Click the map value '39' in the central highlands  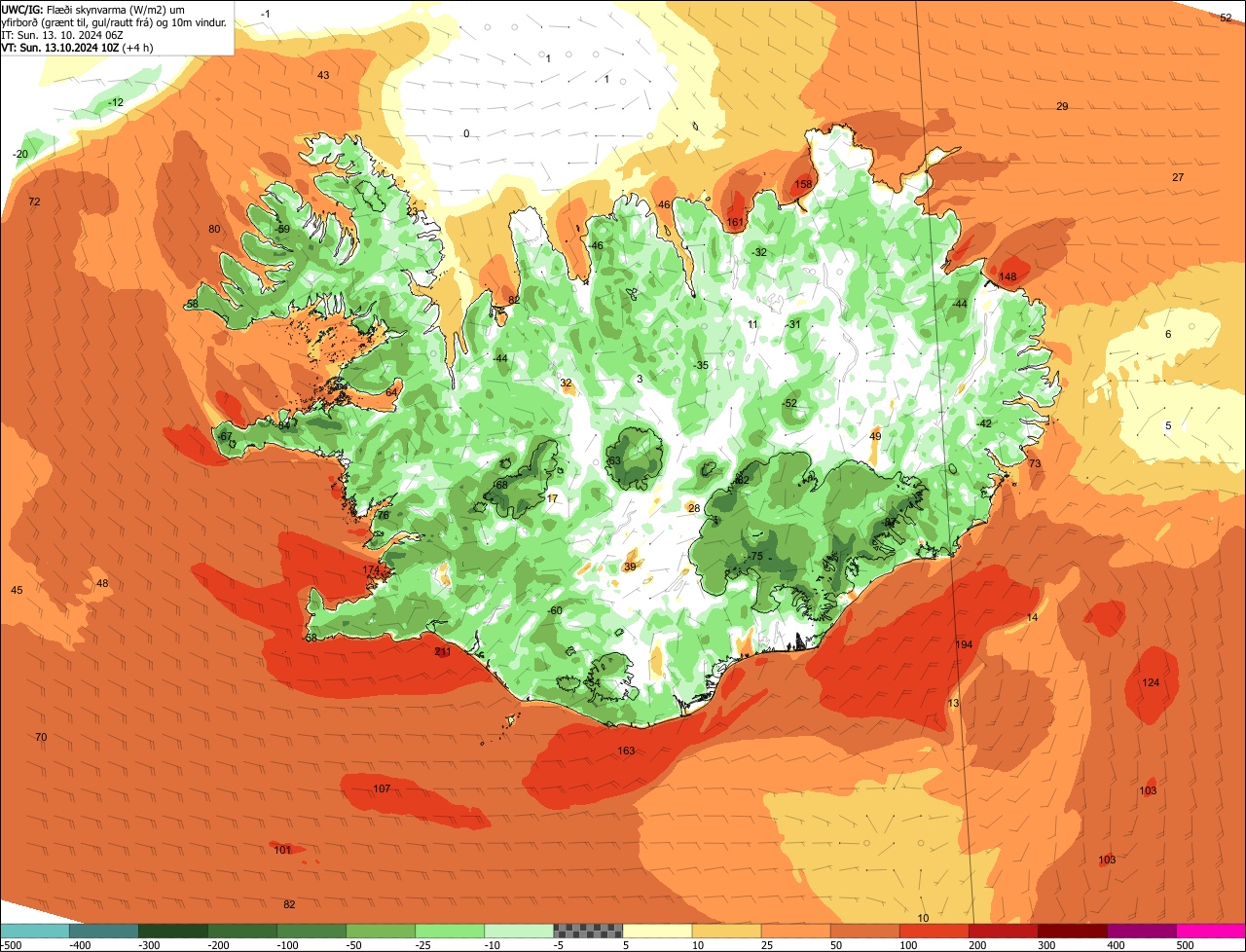click(630, 567)
